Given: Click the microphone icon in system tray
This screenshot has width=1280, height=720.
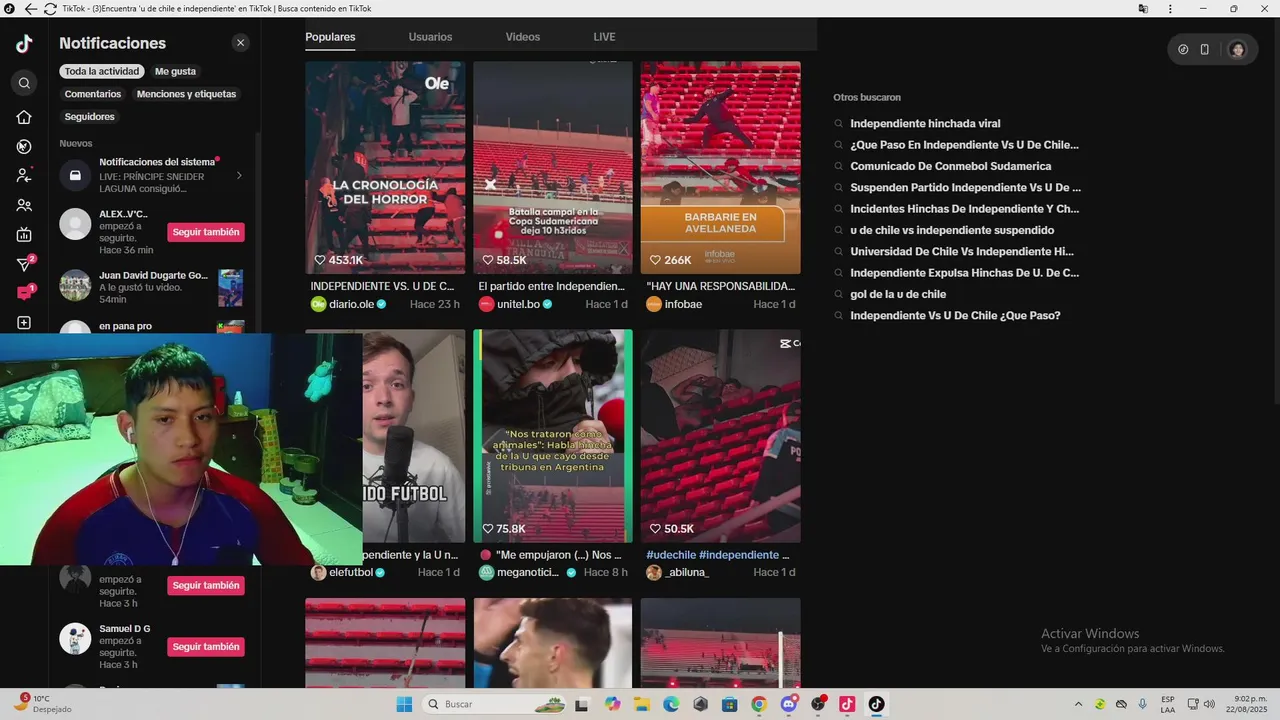Looking at the screenshot, I should tap(1143, 704).
